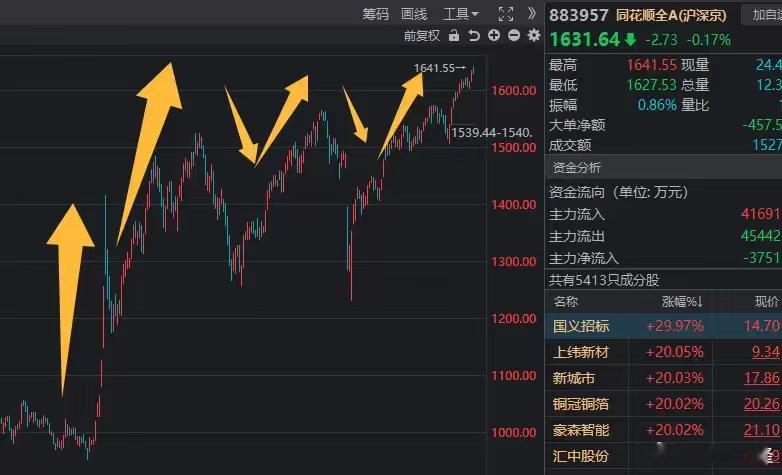Image resolution: width=782 pixels, height=475 pixels.
Task: Click the +29.97% gain value
Action: 675,326
